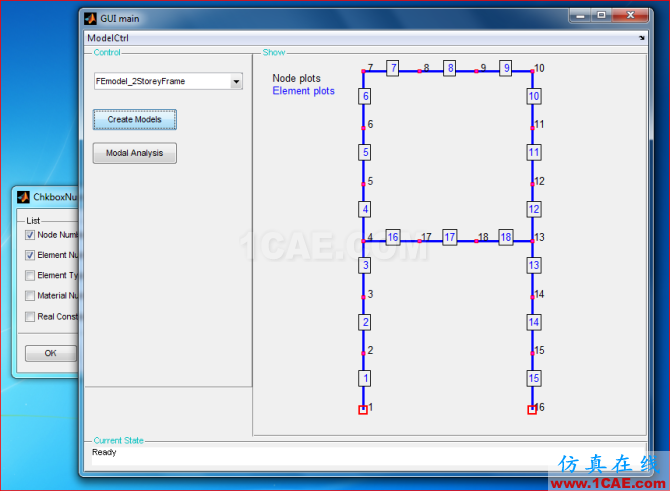Click the Node plots legend text
Screen dimensions: 670x491
(x=296, y=78)
